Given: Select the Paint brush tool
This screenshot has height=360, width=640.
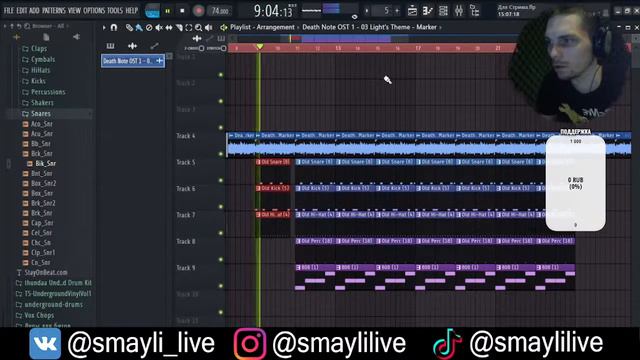Looking at the screenshot, I should pos(139,27).
